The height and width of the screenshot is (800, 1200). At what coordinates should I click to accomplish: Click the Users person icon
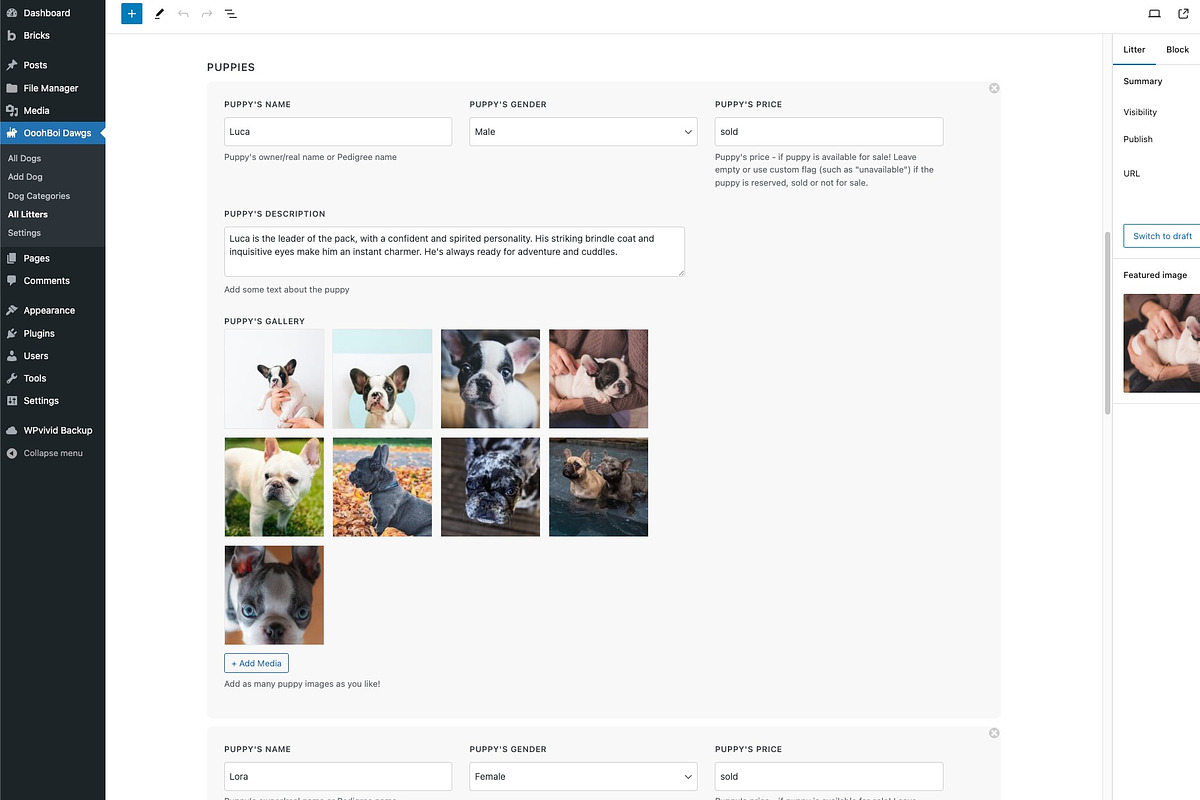(x=12, y=356)
